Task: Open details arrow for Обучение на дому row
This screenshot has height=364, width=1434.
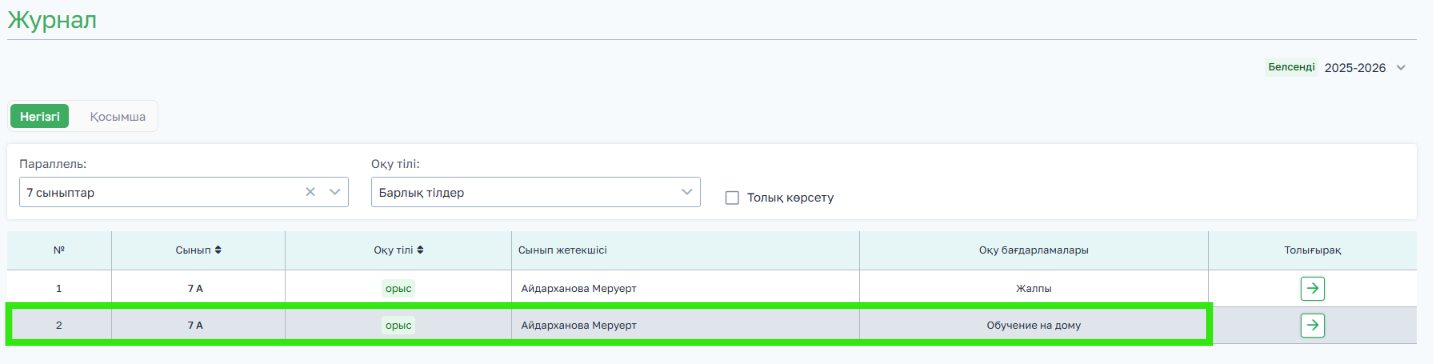Action: [x=1312, y=325]
